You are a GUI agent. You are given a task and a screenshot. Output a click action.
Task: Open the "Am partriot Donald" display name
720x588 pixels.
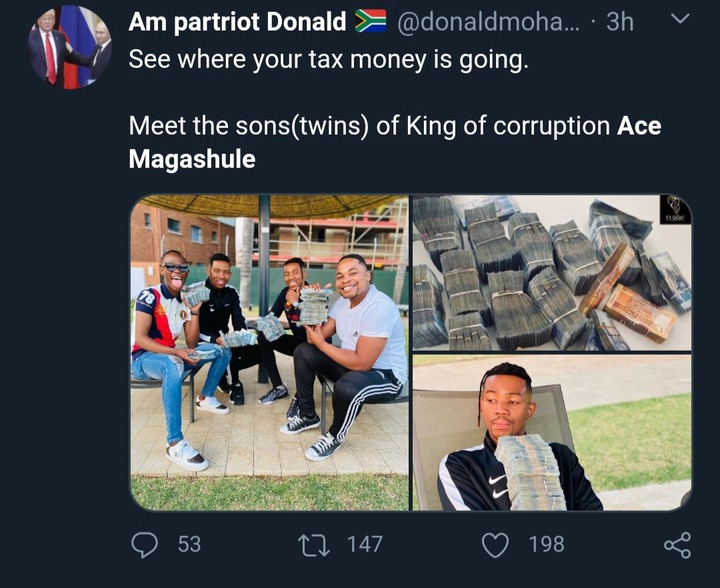[238, 21]
